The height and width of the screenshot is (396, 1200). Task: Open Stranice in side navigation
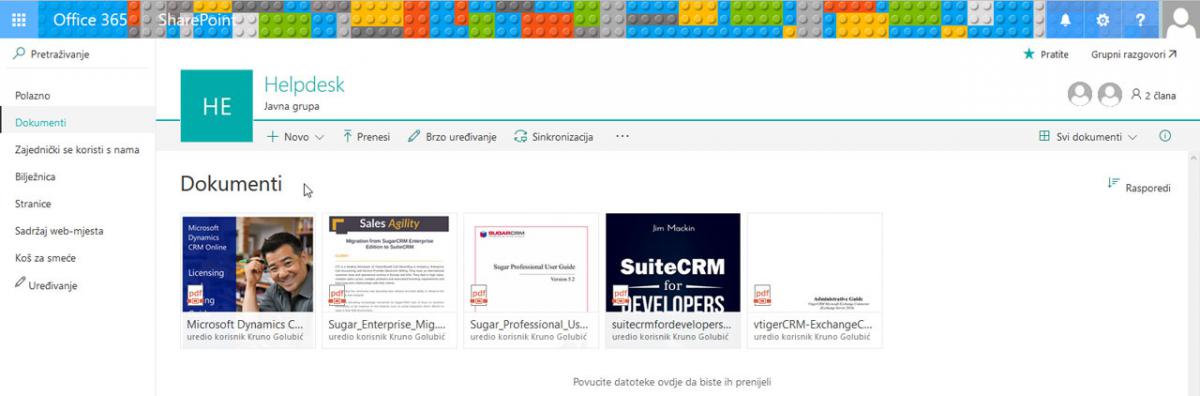point(33,204)
